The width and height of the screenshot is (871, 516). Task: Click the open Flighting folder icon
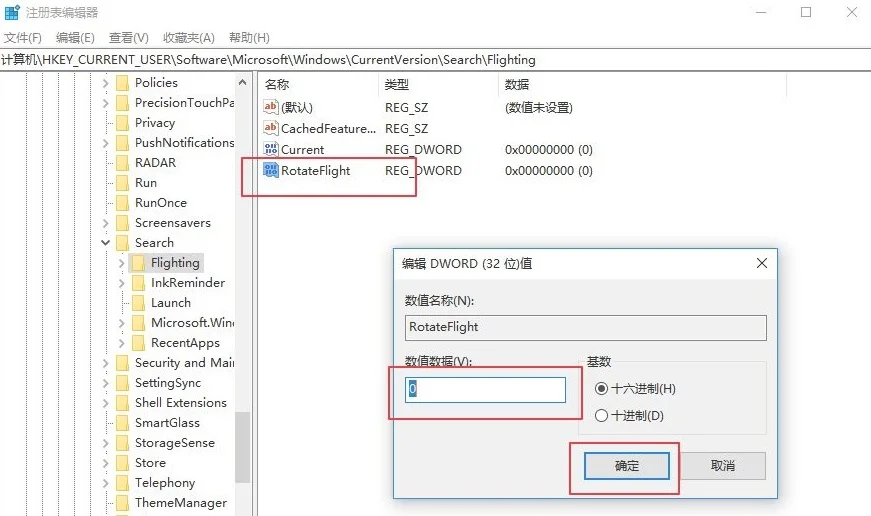click(x=139, y=263)
